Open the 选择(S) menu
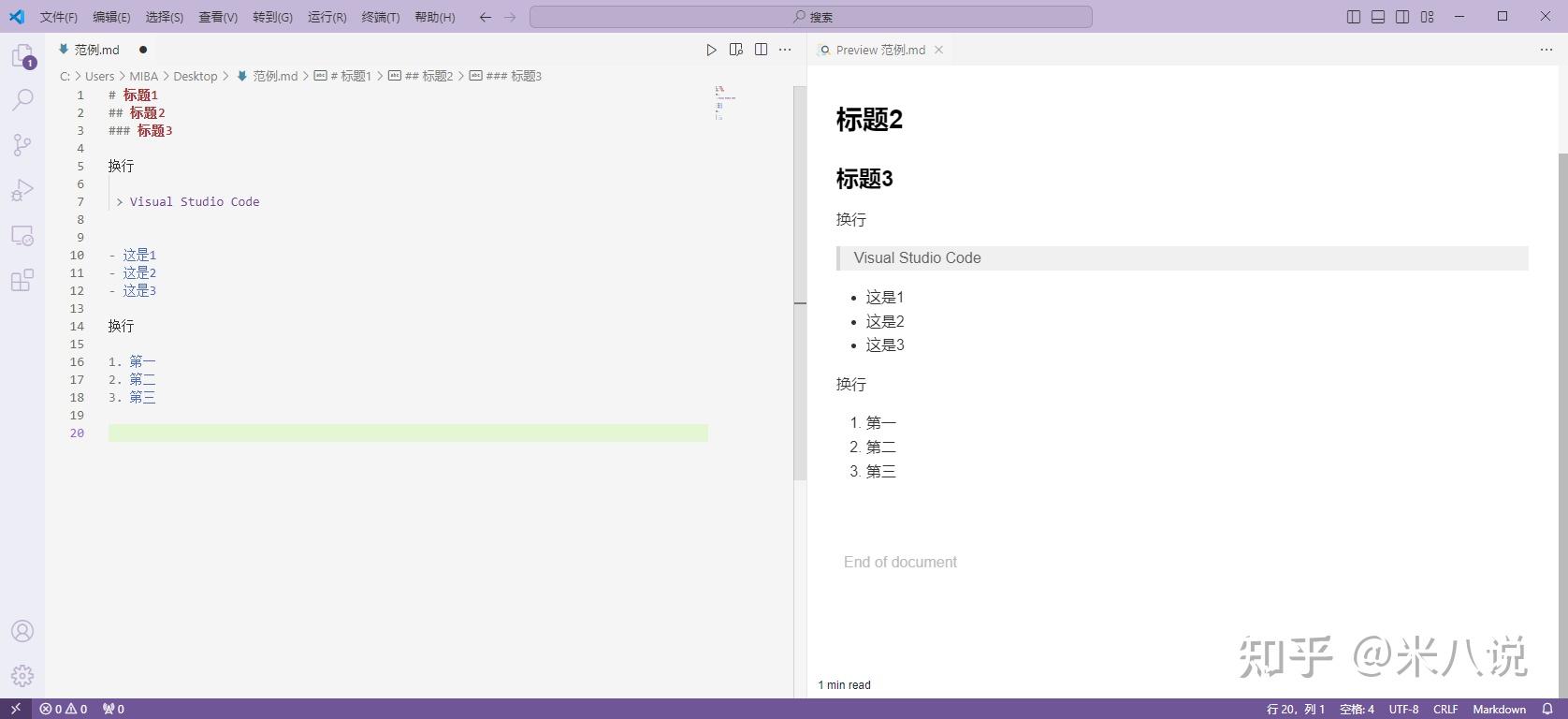This screenshot has width=1568, height=719. pyautogui.click(x=165, y=17)
